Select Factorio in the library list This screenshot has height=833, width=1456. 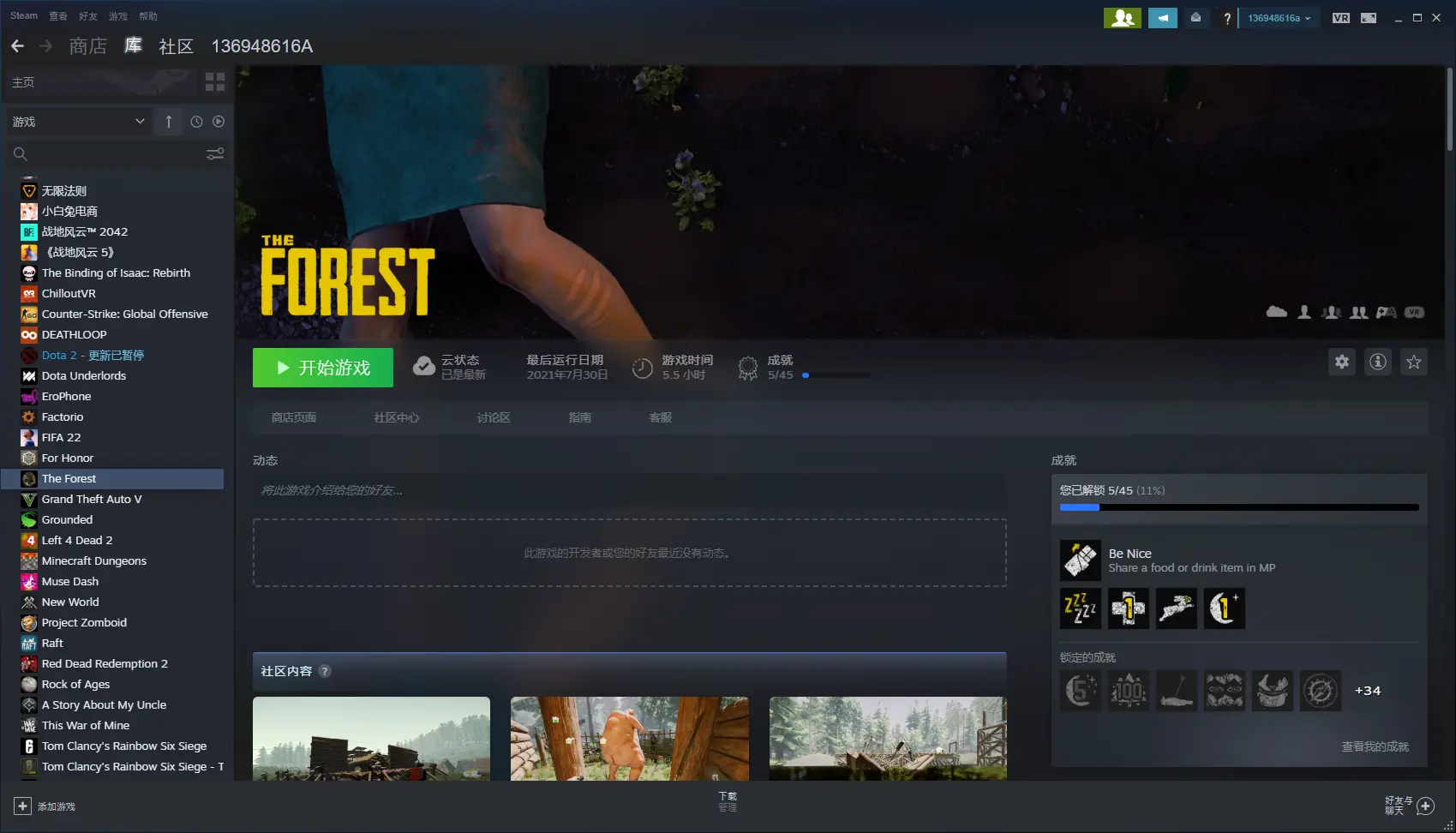click(112, 417)
